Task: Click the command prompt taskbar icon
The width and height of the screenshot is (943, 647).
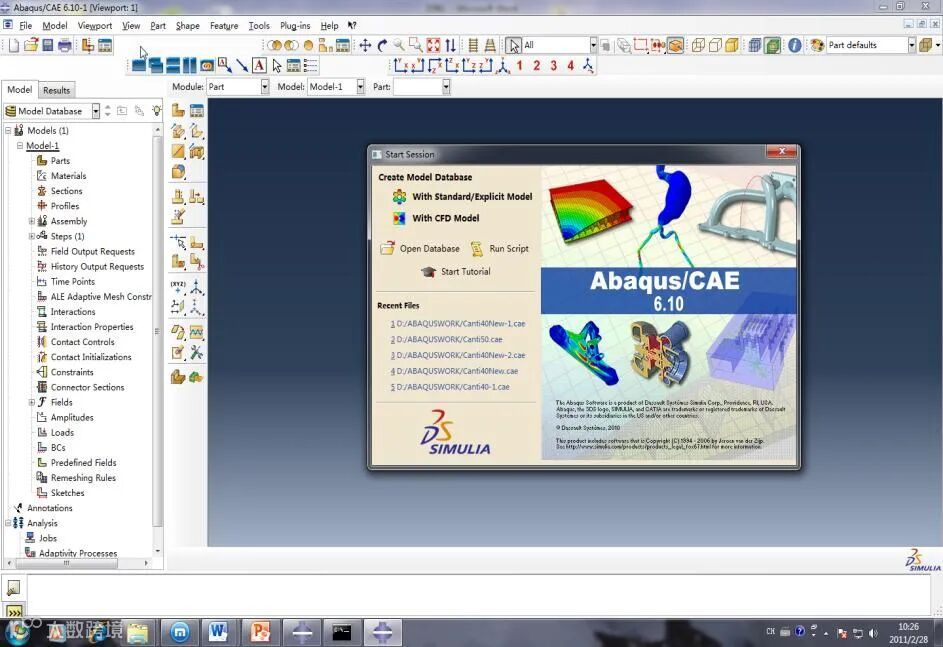Action: (x=342, y=632)
